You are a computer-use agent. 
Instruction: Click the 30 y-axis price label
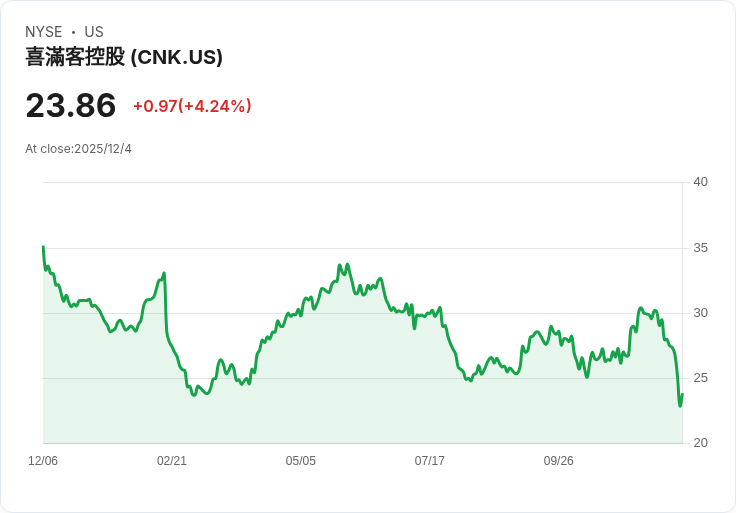click(x=700, y=313)
